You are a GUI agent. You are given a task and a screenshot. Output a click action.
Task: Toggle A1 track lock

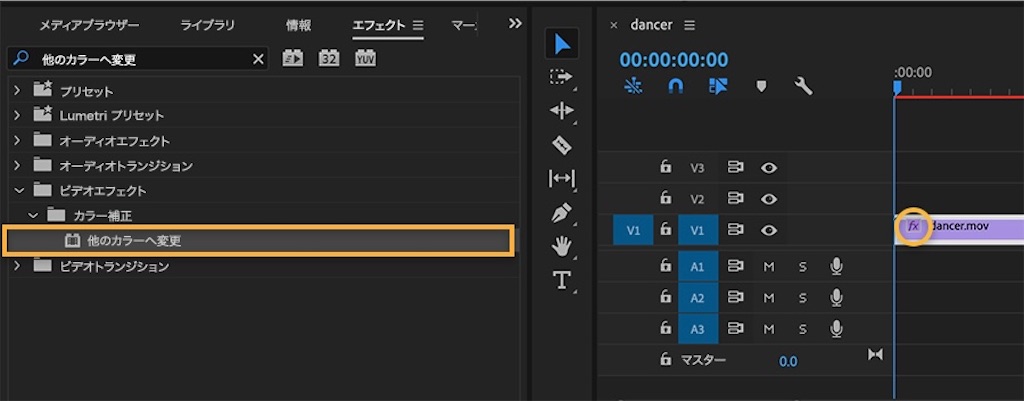coord(665,265)
